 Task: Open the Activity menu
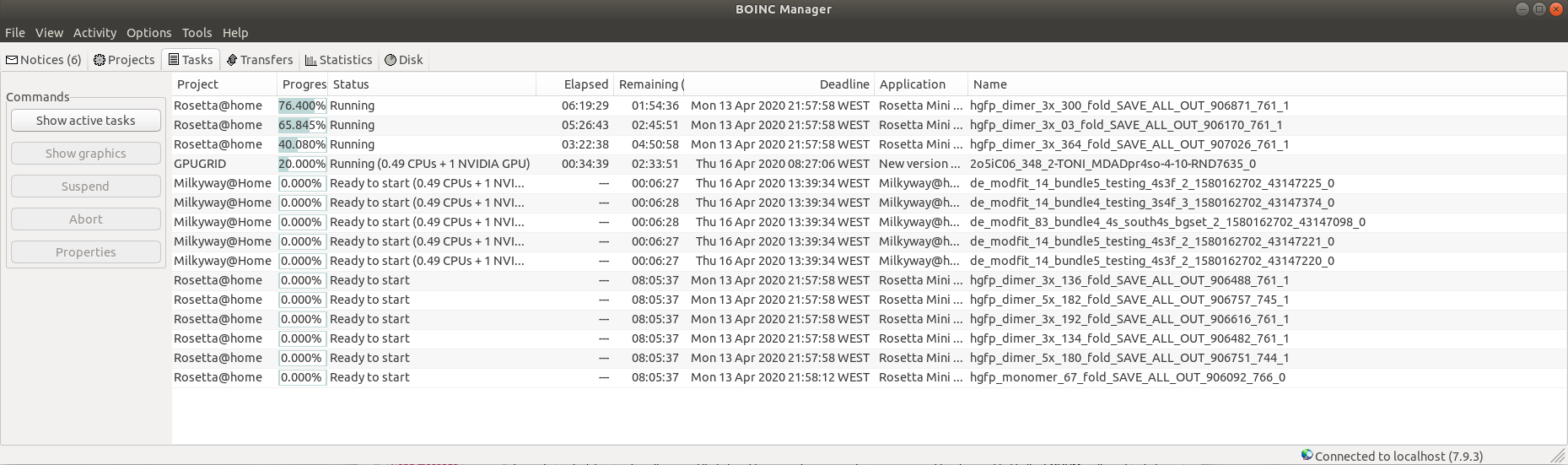pos(94,33)
